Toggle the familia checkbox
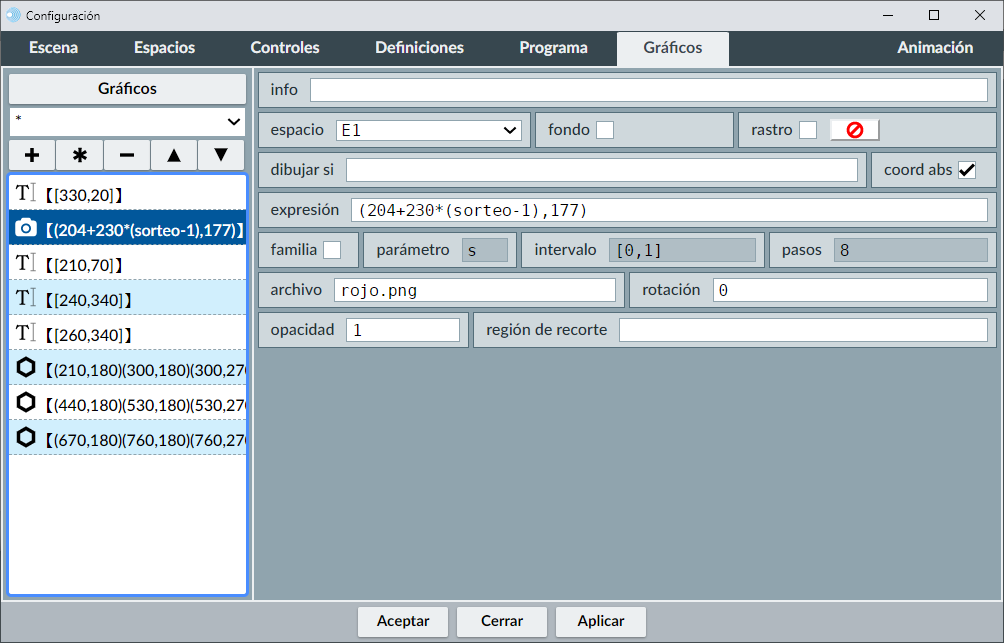The height and width of the screenshot is (643, 1004). 332,249
